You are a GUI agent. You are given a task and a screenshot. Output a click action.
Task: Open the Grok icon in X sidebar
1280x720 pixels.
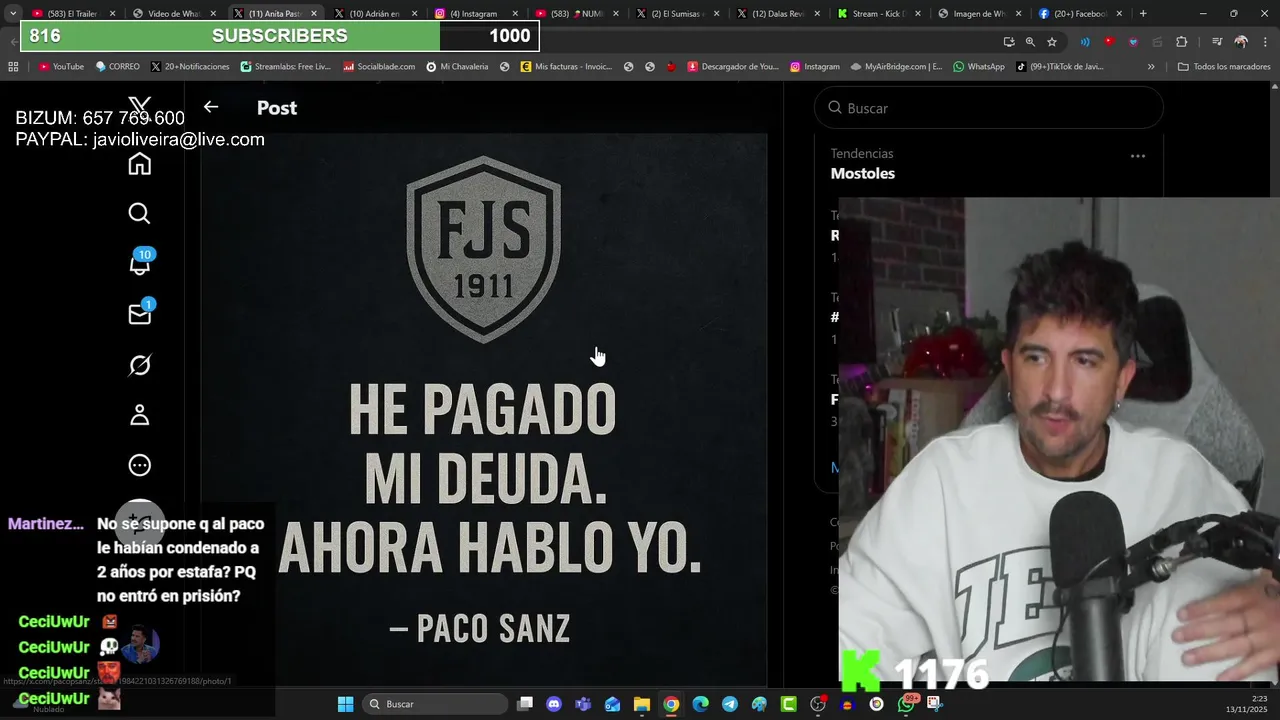(x=139, y=365)
